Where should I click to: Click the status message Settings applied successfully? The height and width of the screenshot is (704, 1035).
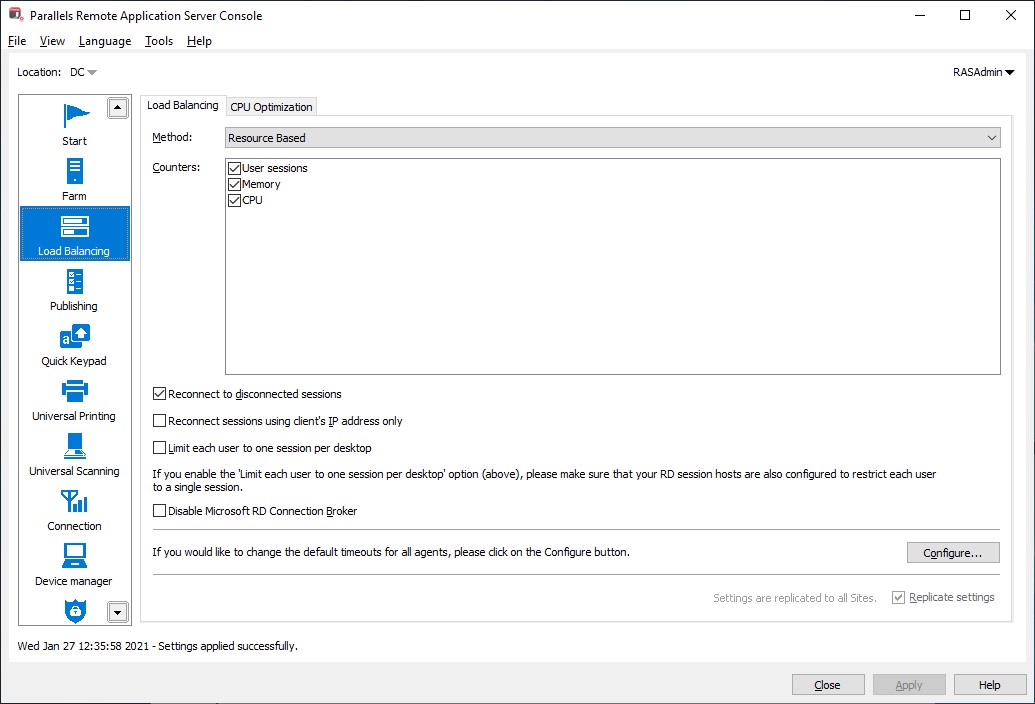[x=228, y=646]
